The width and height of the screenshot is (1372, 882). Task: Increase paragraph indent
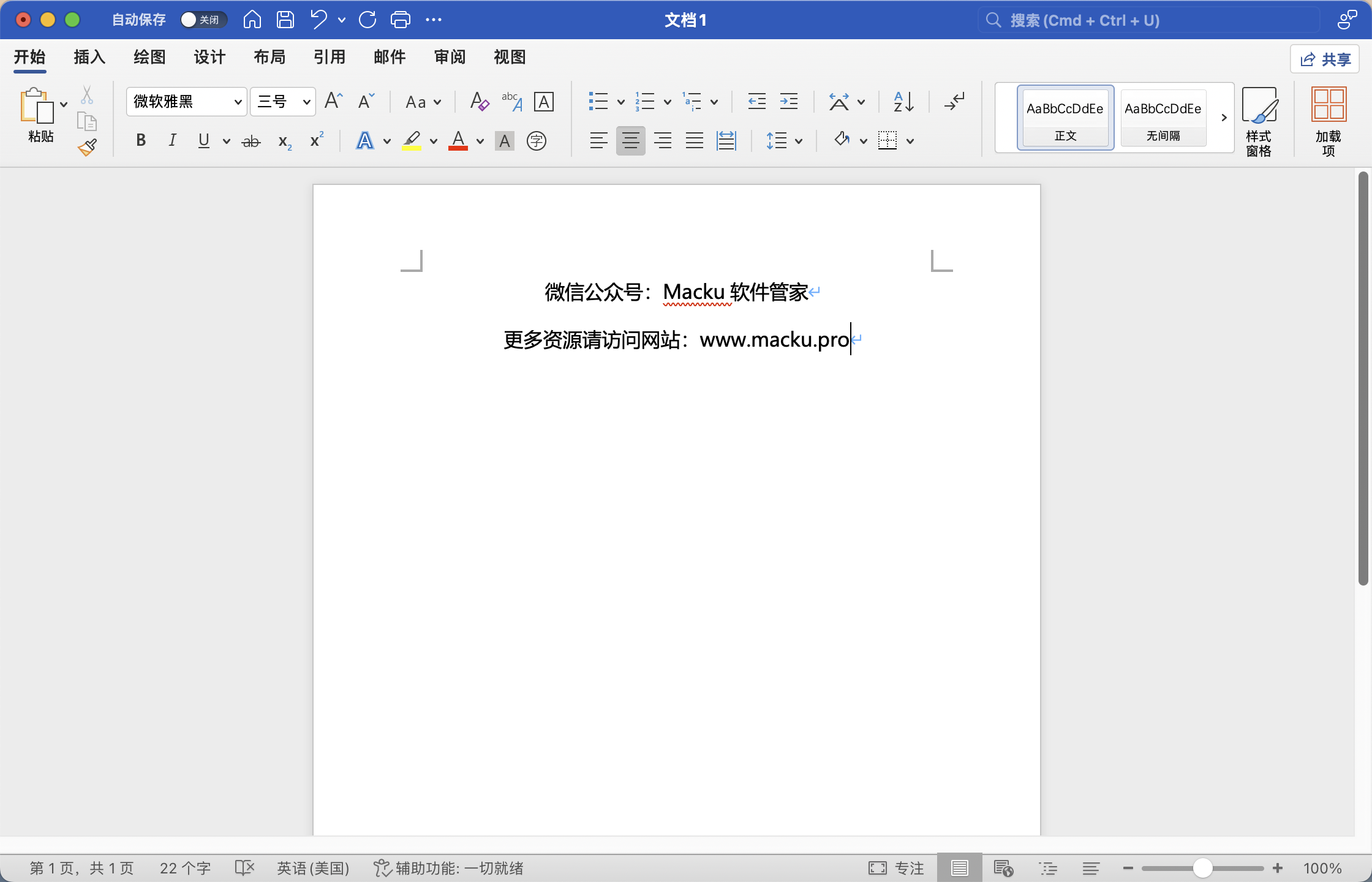[x=789, y=101]
